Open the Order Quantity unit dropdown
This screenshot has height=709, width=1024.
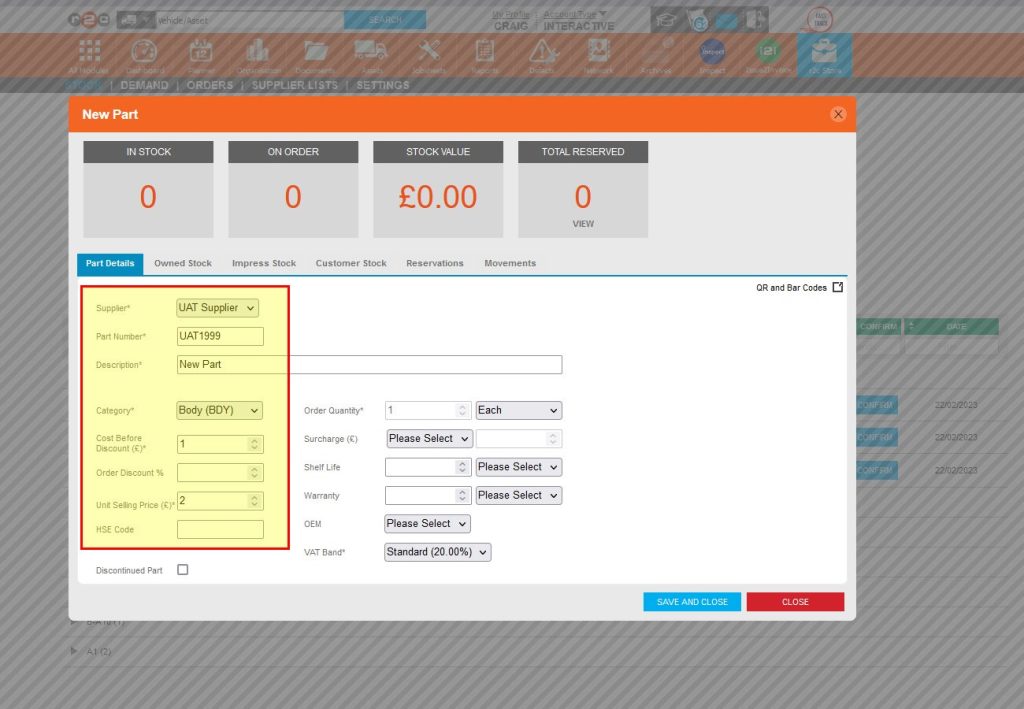(518, 409)
